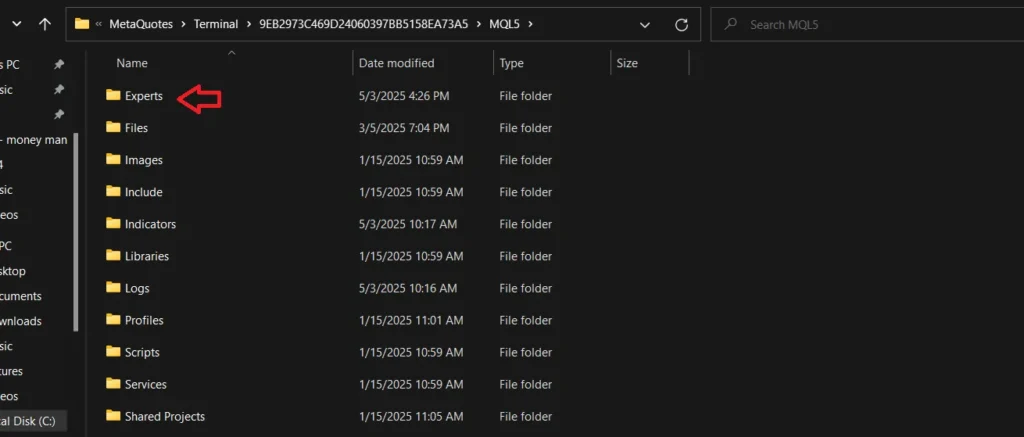Viewport: 1024px width, 437px height.
Task: Click the Scripts folder name
Action: 142,352
